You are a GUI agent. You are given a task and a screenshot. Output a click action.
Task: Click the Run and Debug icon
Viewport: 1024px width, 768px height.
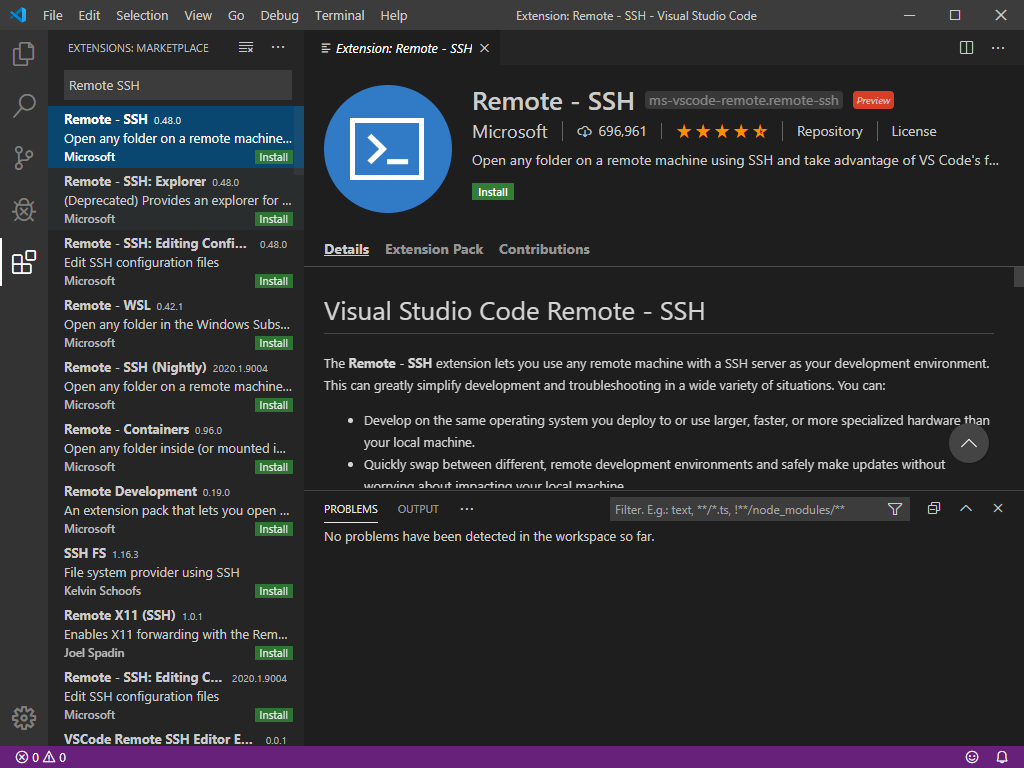click(x=24, y=208)
